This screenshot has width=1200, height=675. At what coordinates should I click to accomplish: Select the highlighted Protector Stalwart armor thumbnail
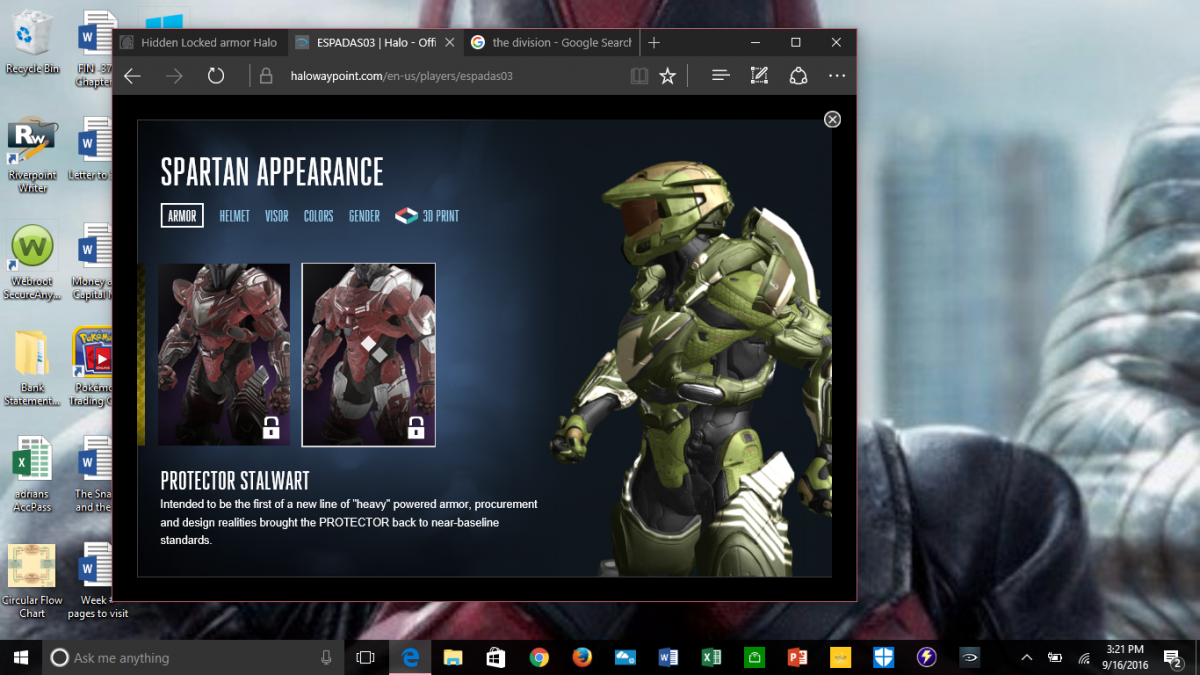[368, 354]
